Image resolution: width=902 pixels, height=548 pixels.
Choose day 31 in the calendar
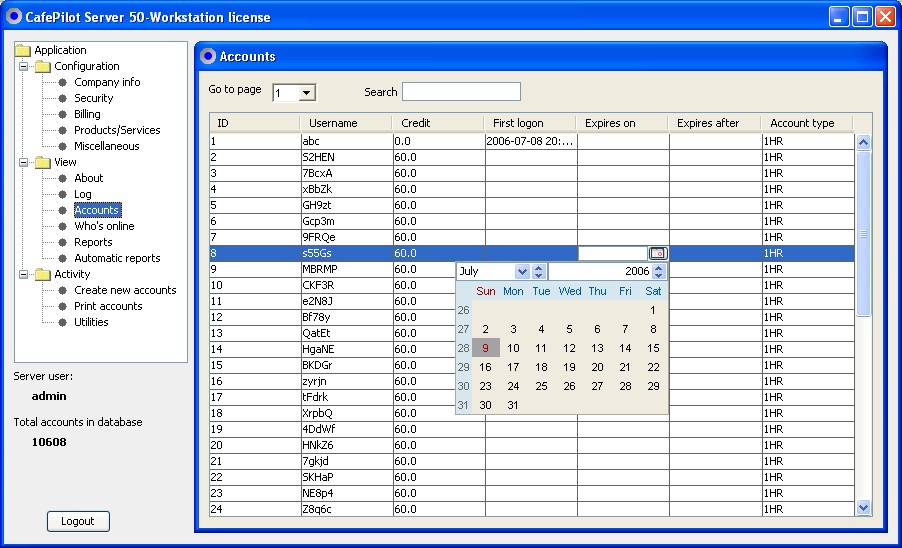(513, 405)
